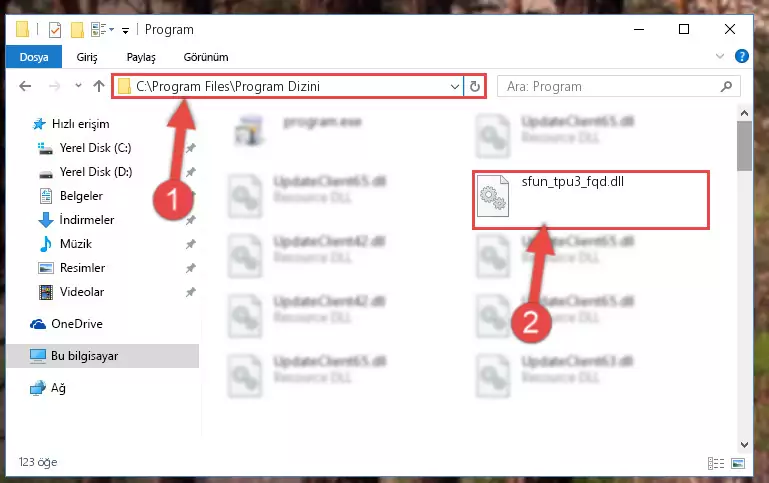Switch to large thumbnails view icon
The width and height of the screenshot is (769, 483).
[x=738, y=463]
